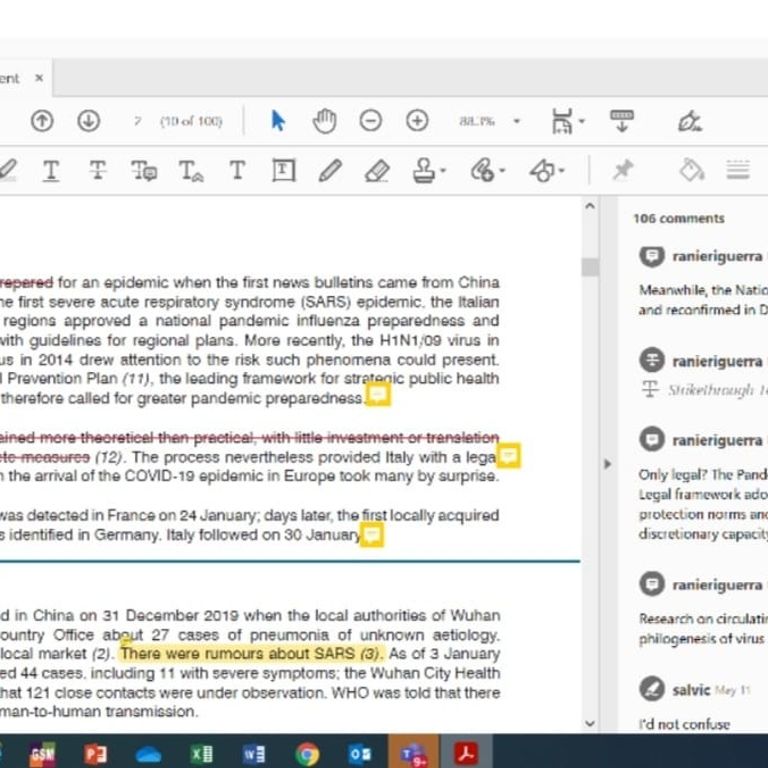Close the current document tab
Image resolution: width=768 pixels, height=768 pixels.
pyautogui.click(x=39, y=78)
